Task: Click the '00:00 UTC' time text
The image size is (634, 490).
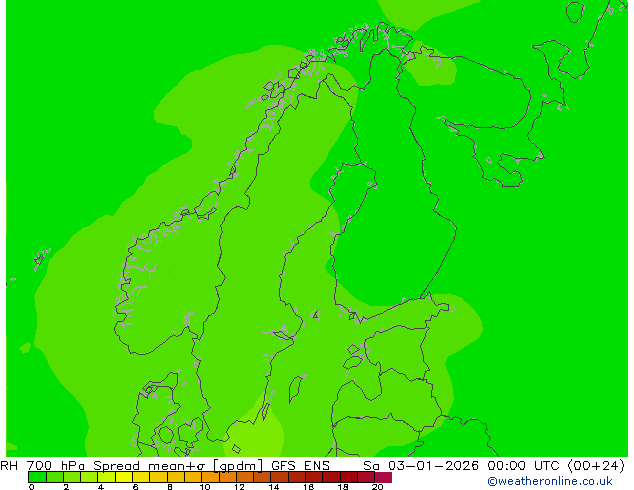Action: pos(524,465)
